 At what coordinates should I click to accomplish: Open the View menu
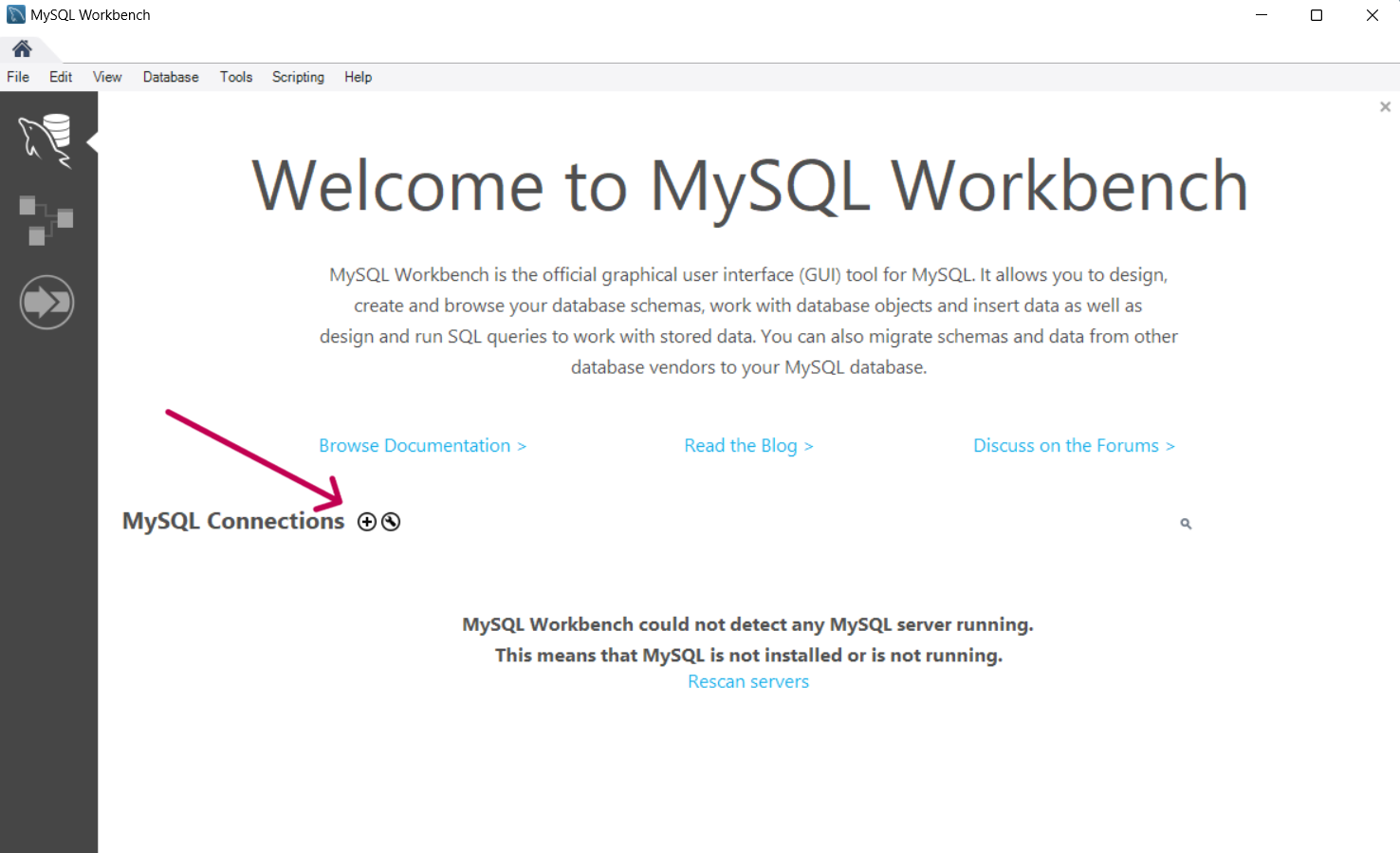[107, 77]
